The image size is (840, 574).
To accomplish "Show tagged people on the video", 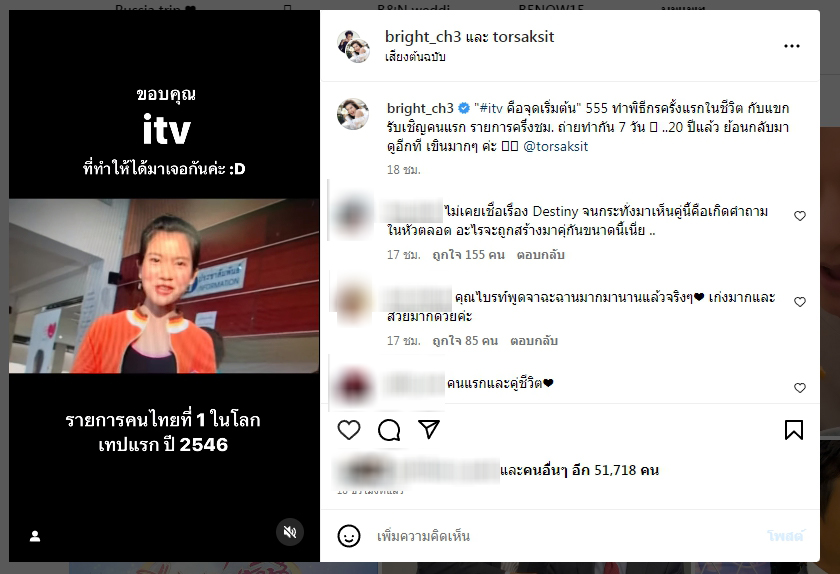I will [x=35, y=536].
